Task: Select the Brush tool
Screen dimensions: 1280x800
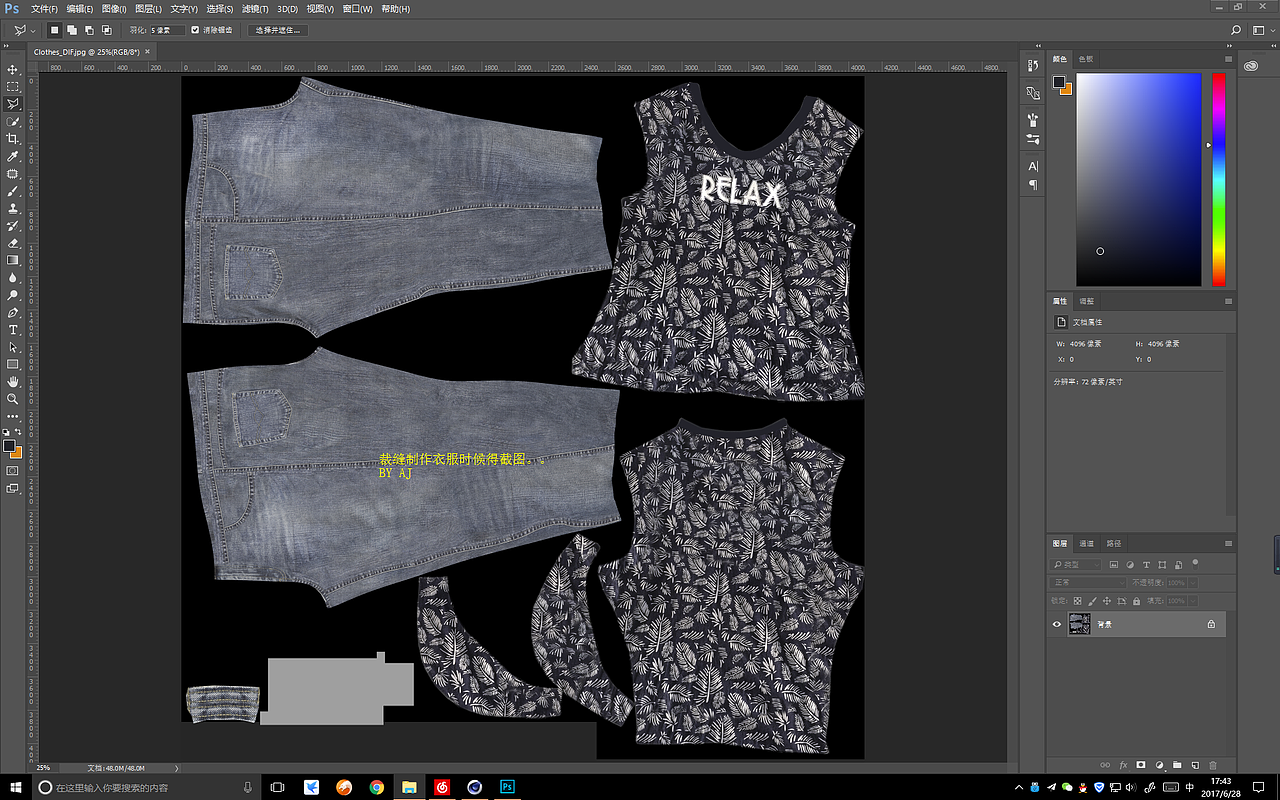Action: tap(13, 191)
